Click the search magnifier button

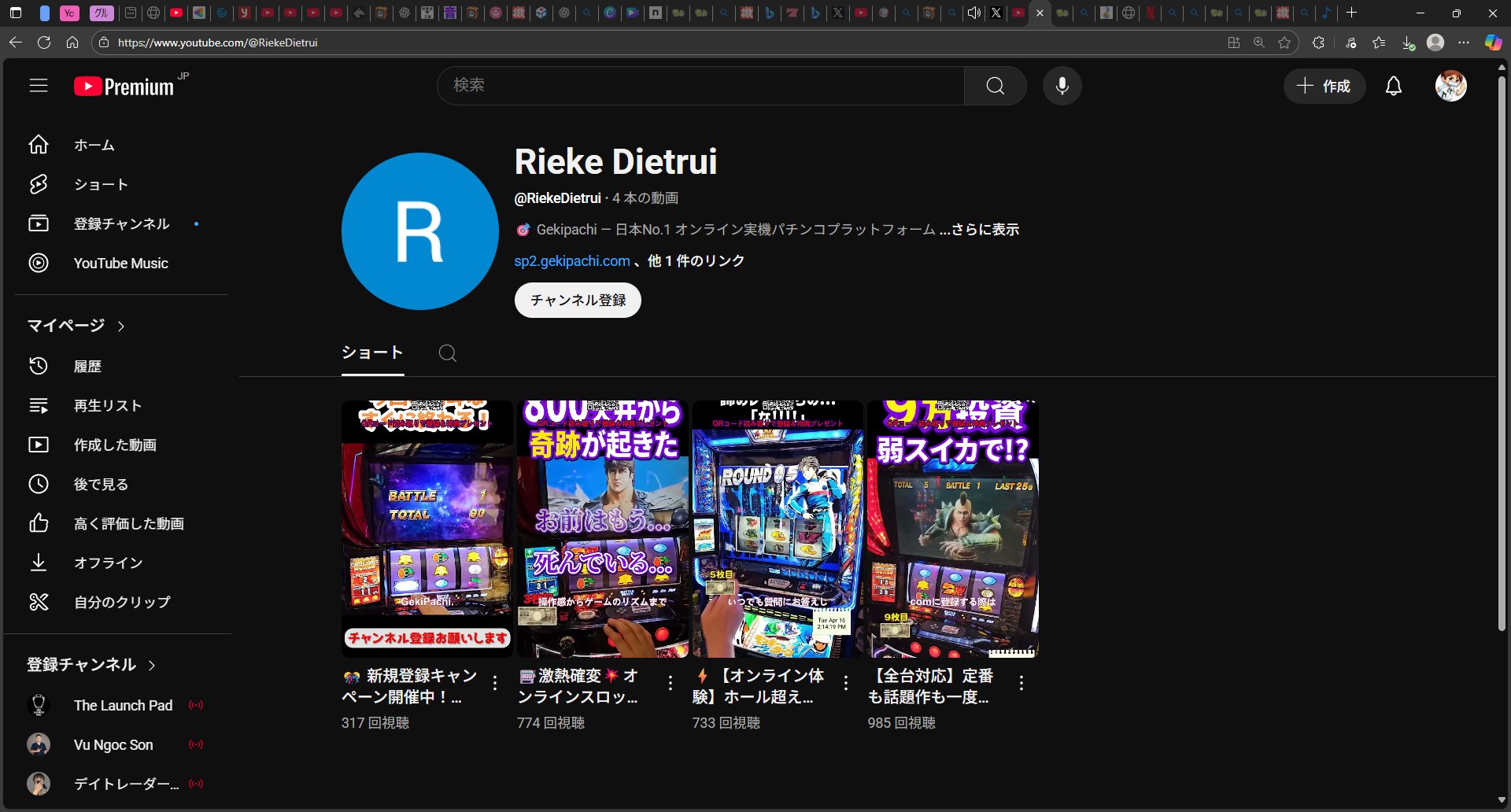[995, 86]
